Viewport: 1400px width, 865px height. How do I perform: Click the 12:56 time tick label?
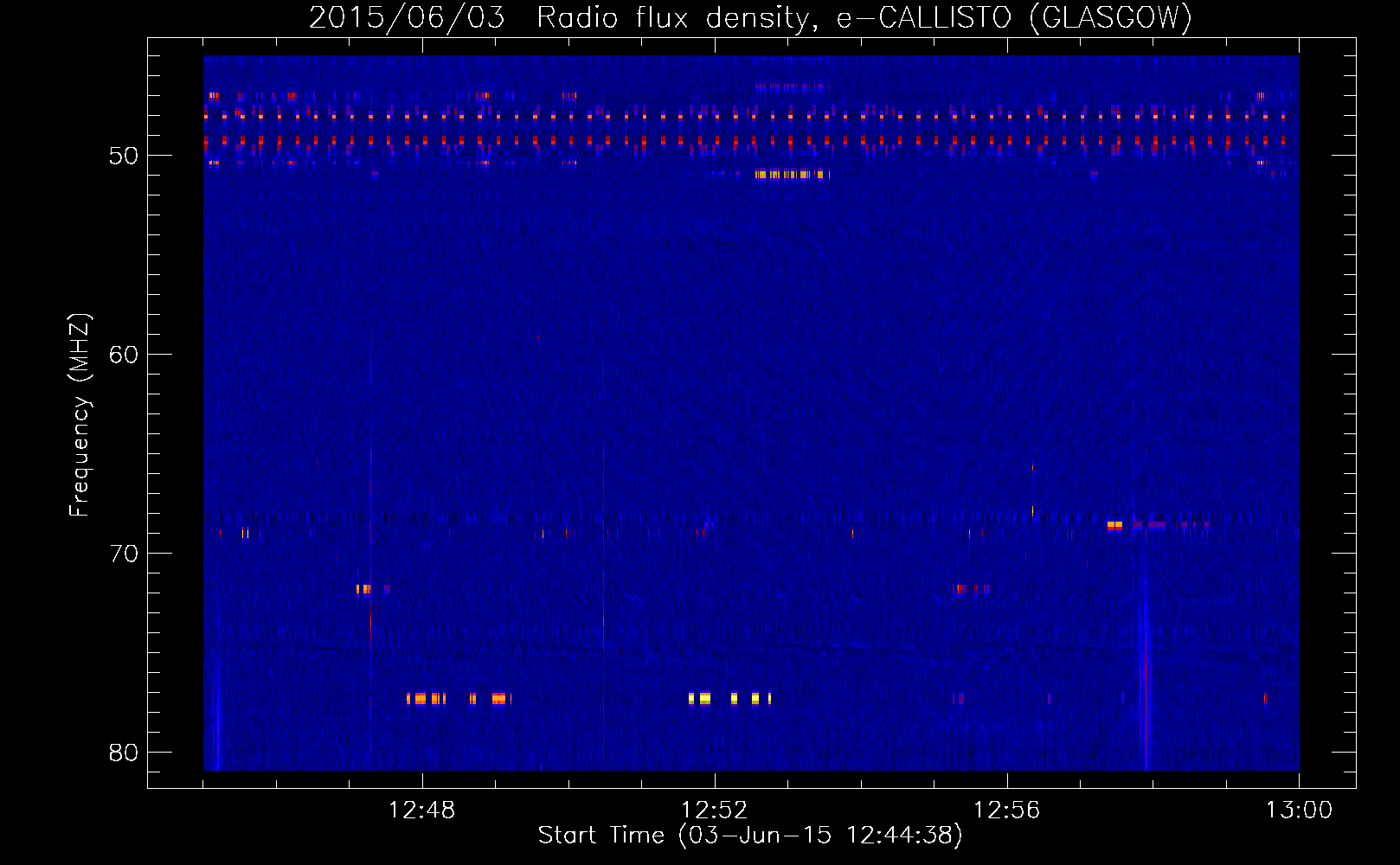click(x=1007, y=811)
